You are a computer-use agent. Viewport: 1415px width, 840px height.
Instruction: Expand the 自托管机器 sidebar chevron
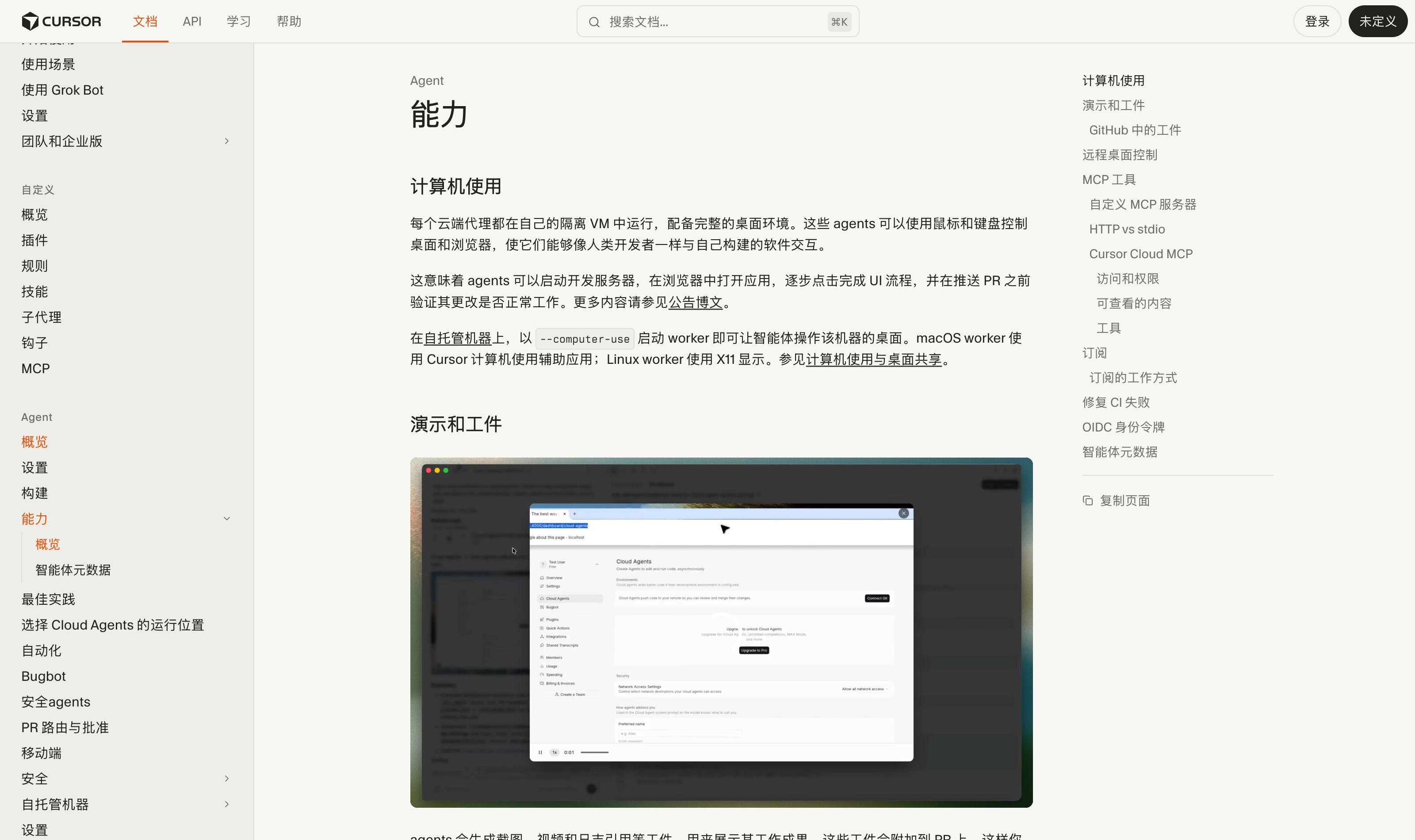[226, 804]
